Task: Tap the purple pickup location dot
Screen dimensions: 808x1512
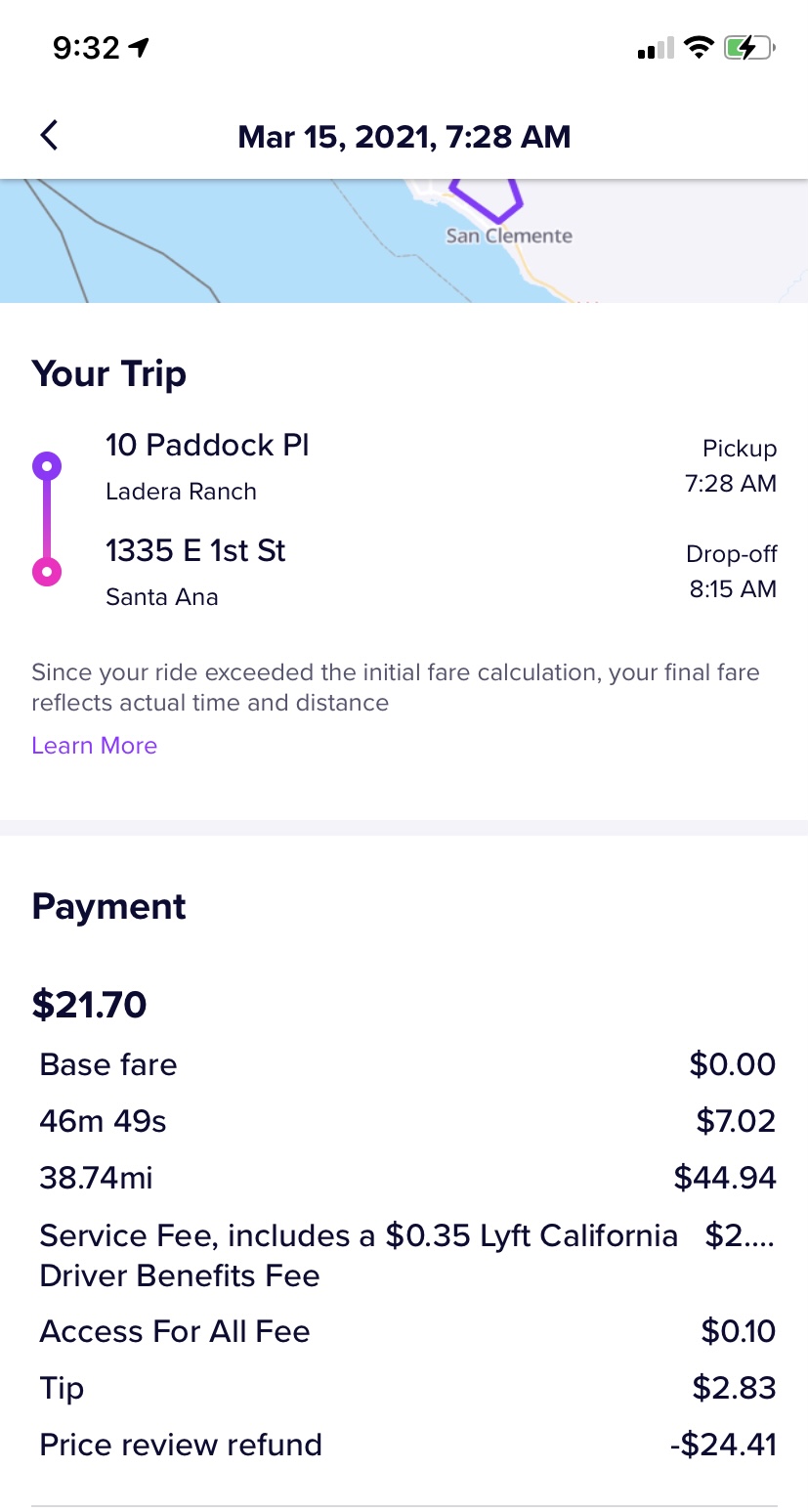Action: coord(47,466)
